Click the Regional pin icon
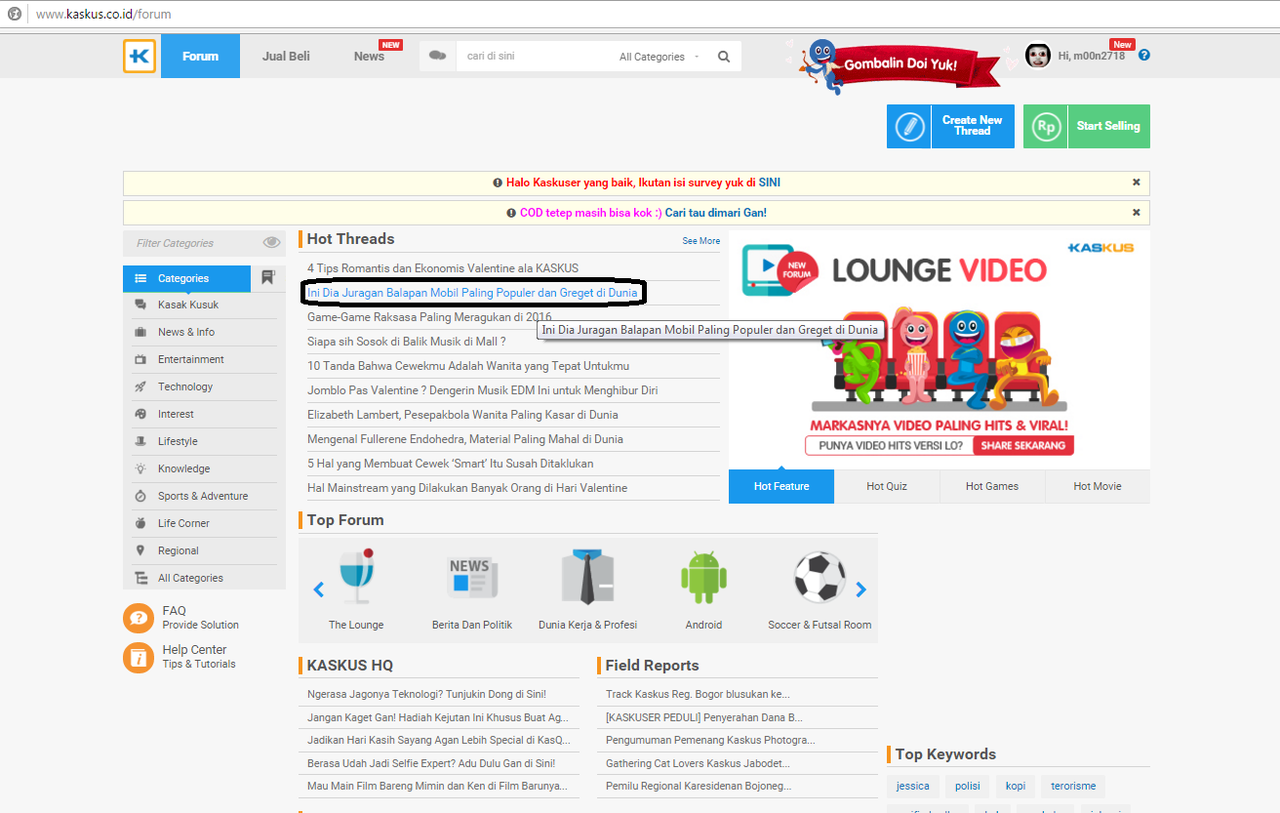1280x813 pixels. pos(140,551)
